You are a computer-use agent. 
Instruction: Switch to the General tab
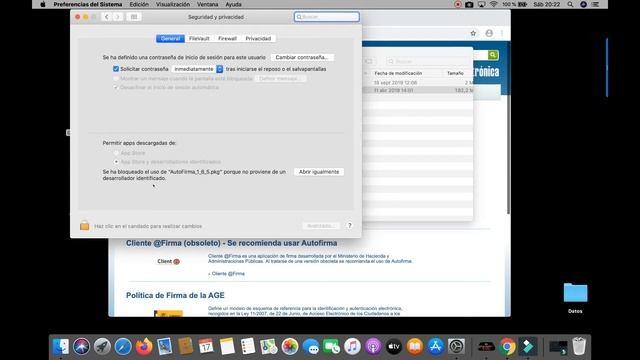pos(170,38)
